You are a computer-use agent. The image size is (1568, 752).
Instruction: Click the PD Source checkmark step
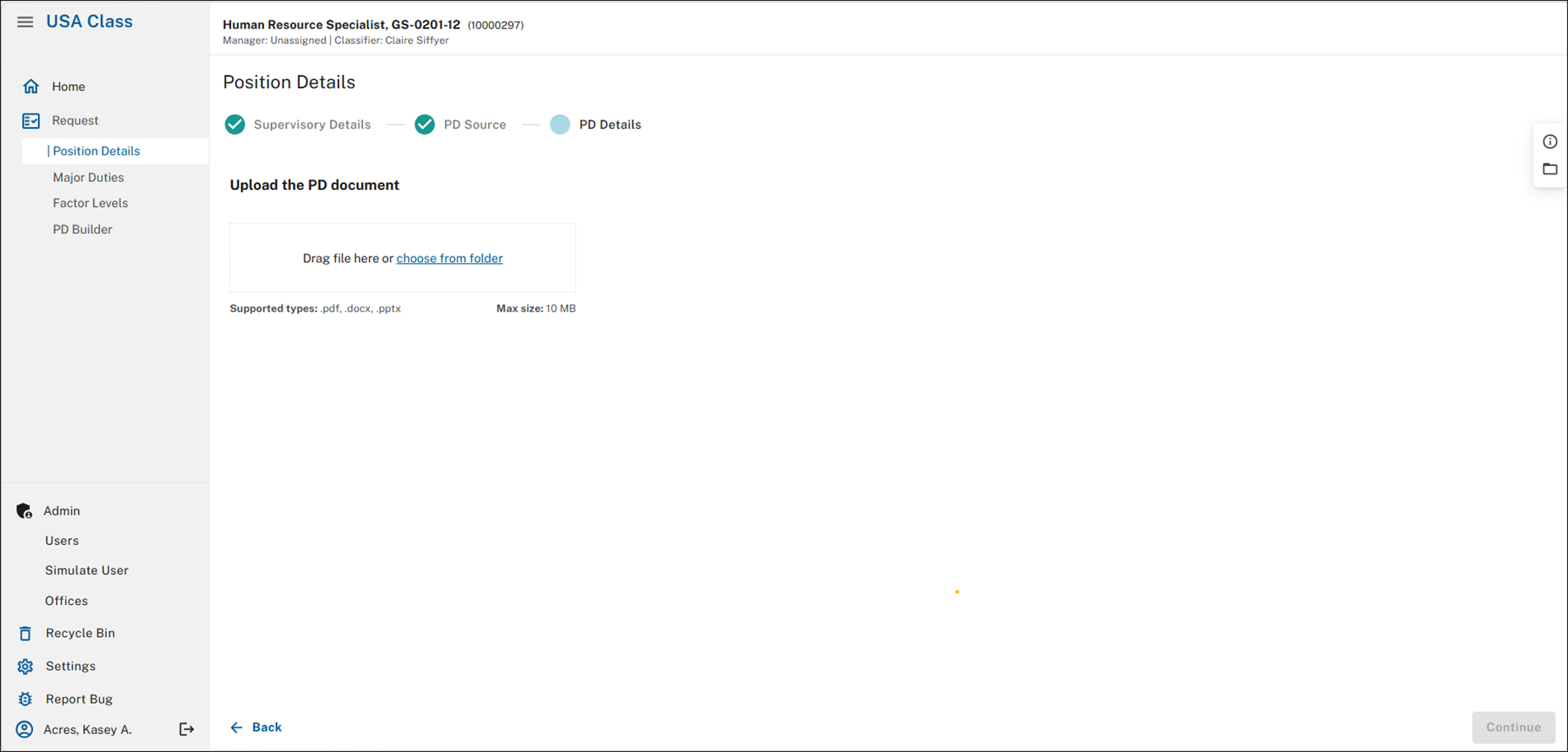pyautogui.click(x=424, y=125)
